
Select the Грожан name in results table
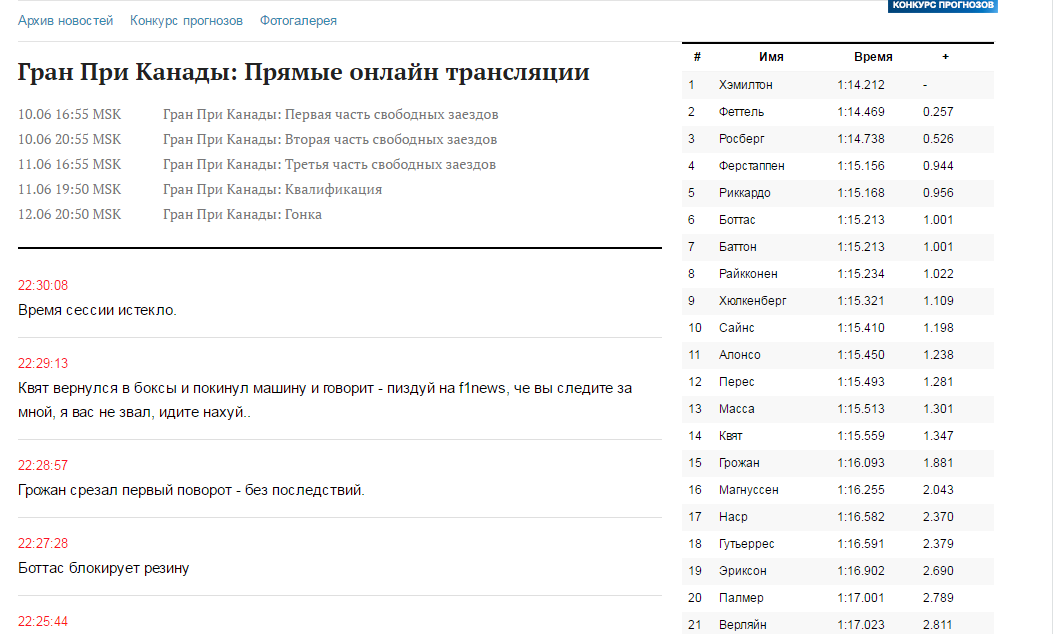739,463
